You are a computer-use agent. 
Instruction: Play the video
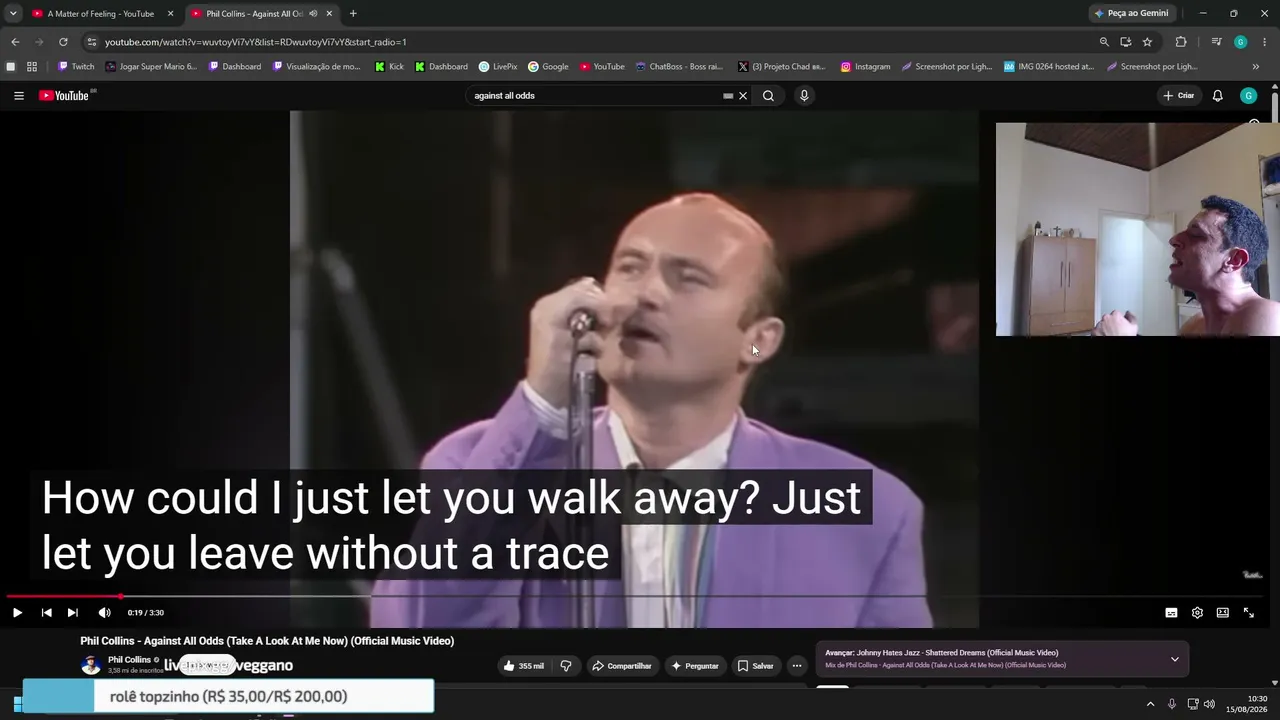[x=17, y=613]
